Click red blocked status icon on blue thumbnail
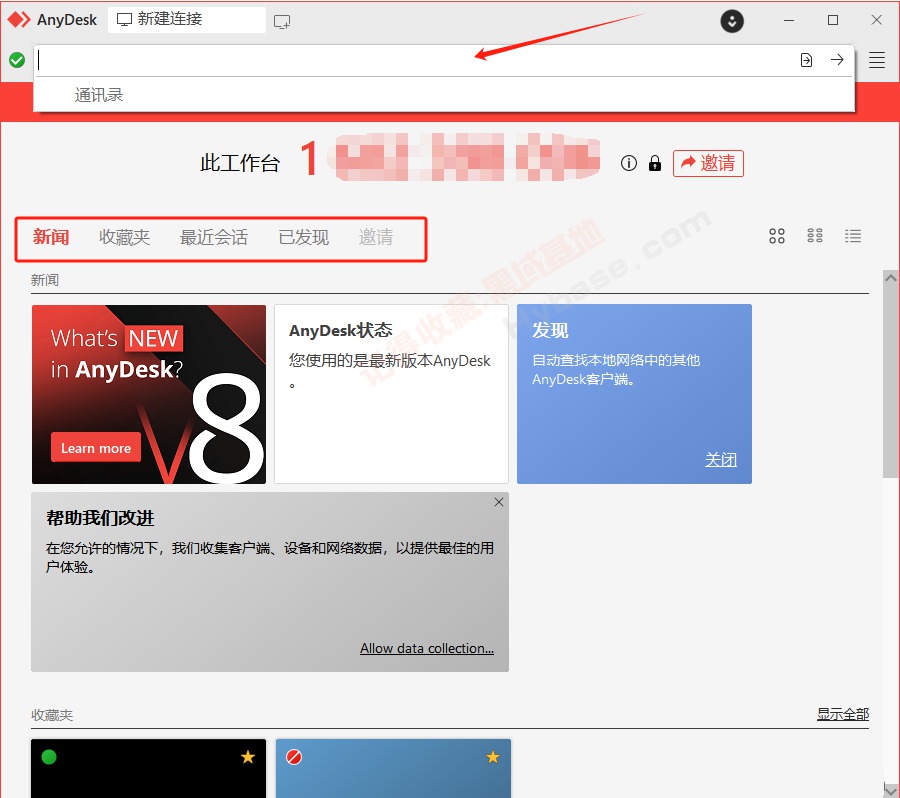 pos(294,757)
